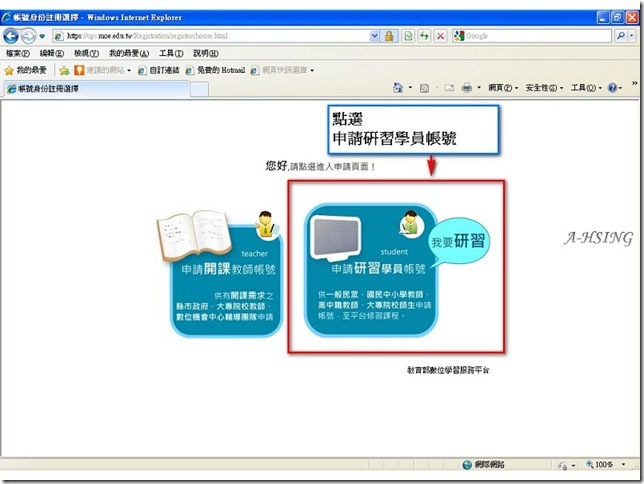Open the 自訂連結 favorites link
Viewport: 644px width, 484px height.
(x=159, y=71)
